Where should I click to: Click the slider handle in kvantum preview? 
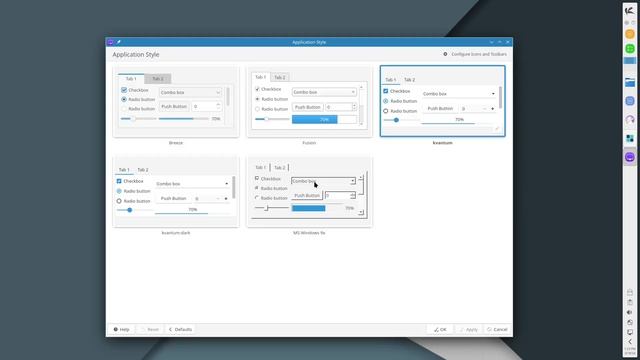[396, 120]
